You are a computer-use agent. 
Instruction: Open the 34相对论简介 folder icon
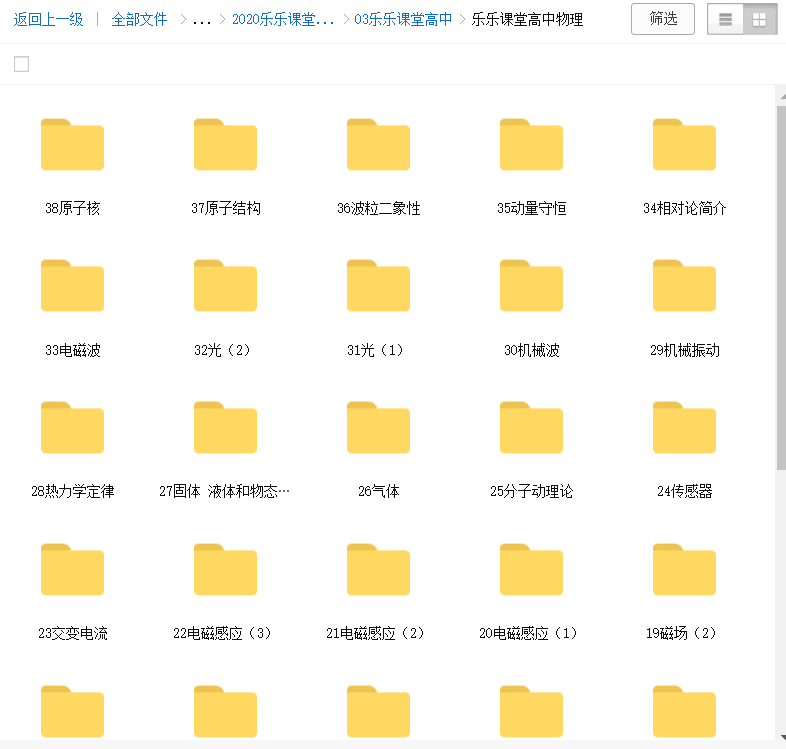[x=684, y=144]
